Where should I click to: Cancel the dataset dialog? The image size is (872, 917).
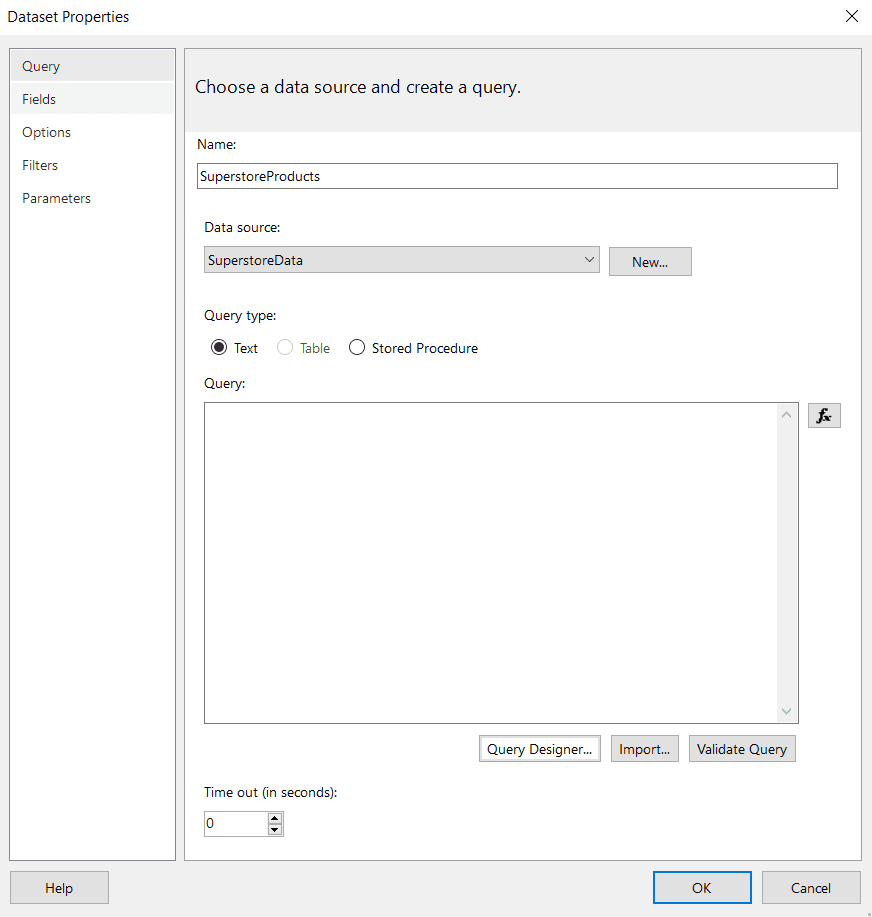coord(811,887)
